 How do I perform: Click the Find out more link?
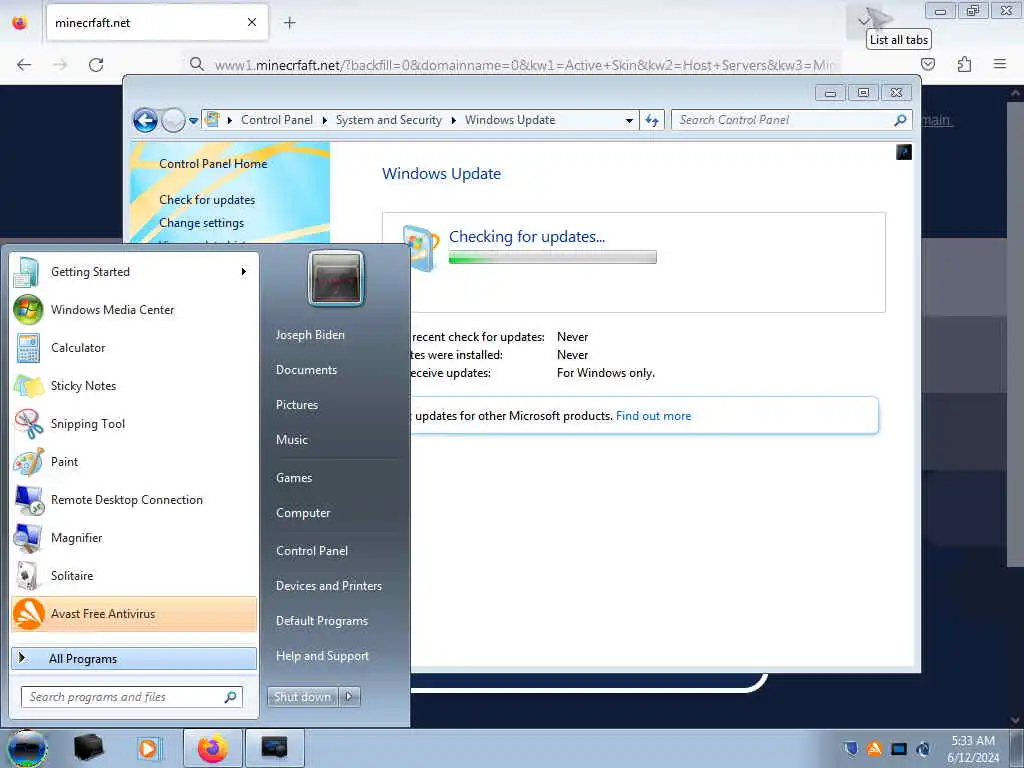[x=654, y=416]
